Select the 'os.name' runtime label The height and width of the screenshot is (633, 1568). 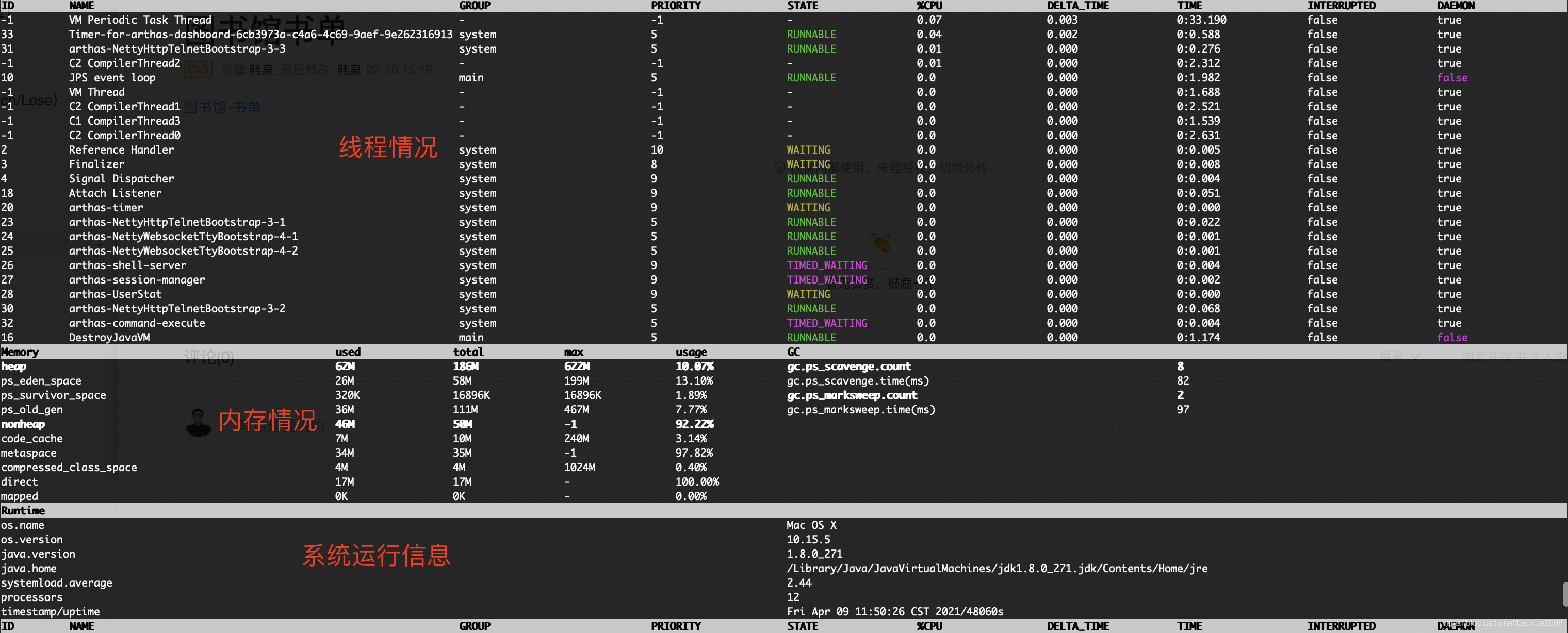(x=23, y=525)
